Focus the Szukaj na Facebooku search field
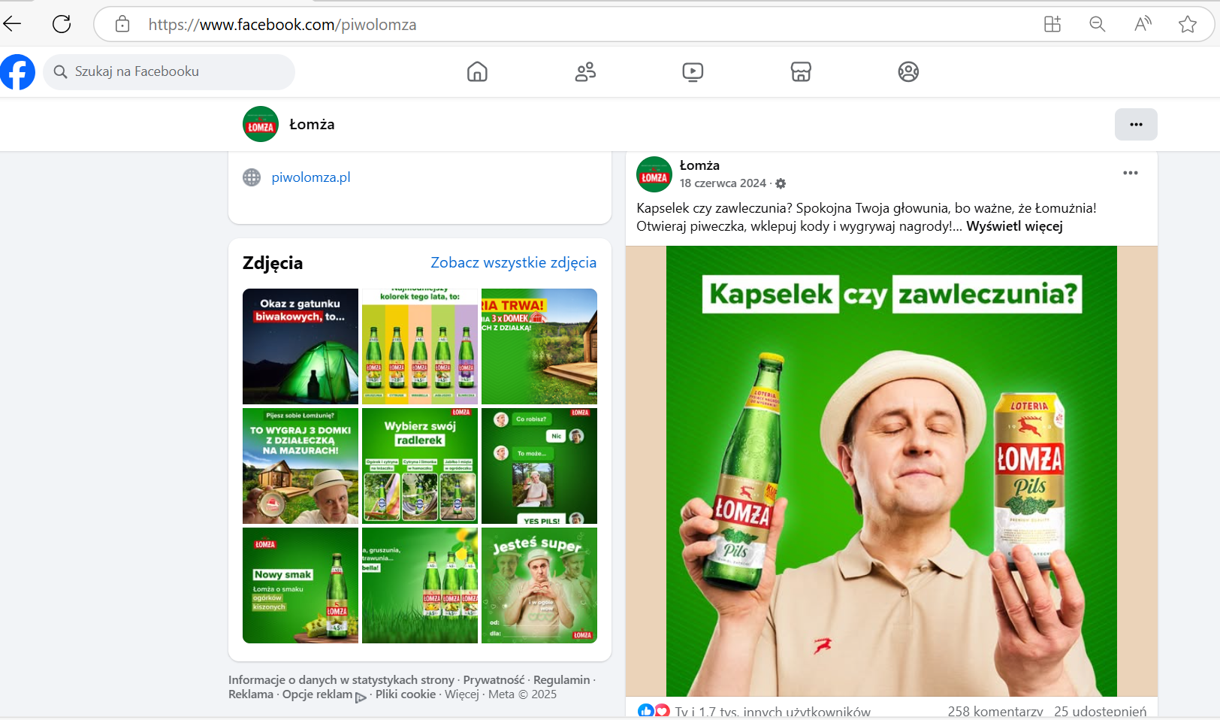This screenshot has height=720, width=1220. tap(169, 72)
